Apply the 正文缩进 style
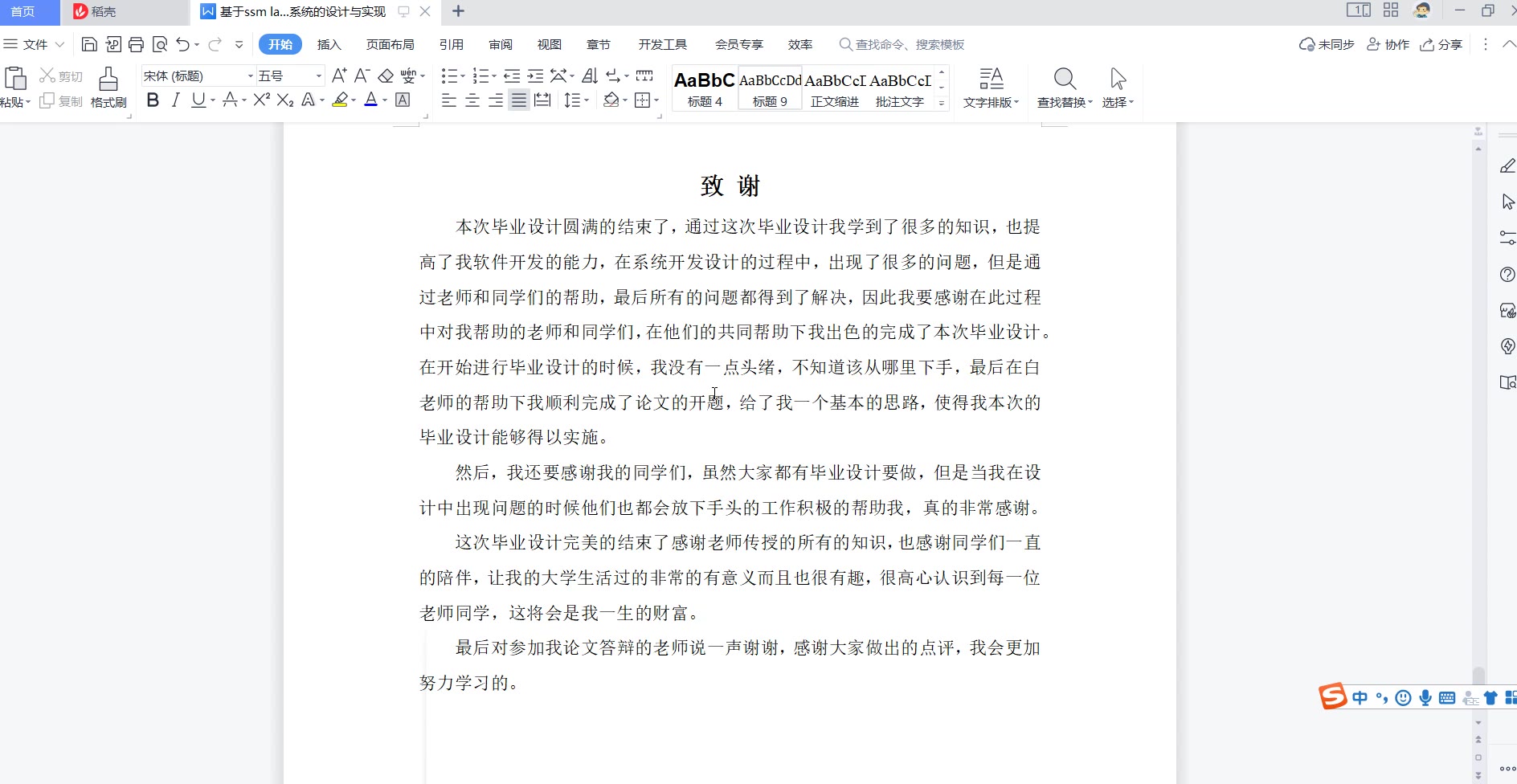1517x784 pixels. (x=835, y=88)
